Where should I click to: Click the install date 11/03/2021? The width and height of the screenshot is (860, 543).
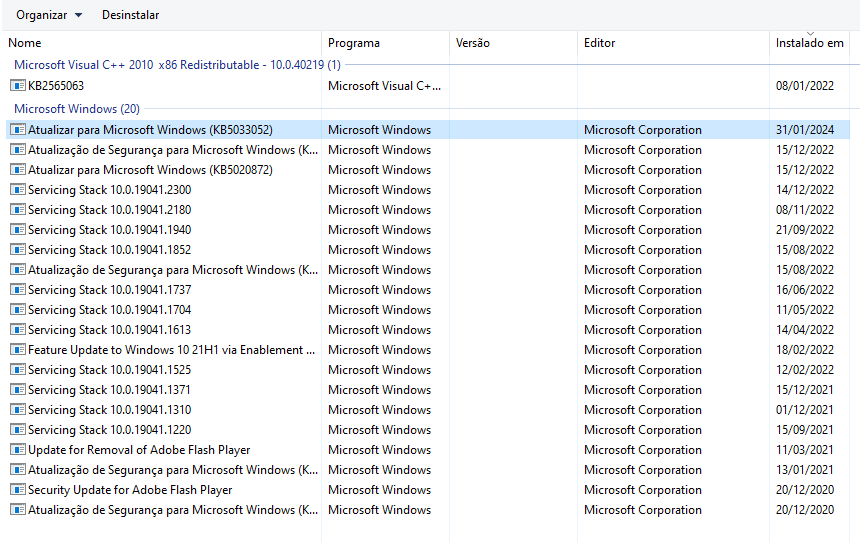[805, 450]
